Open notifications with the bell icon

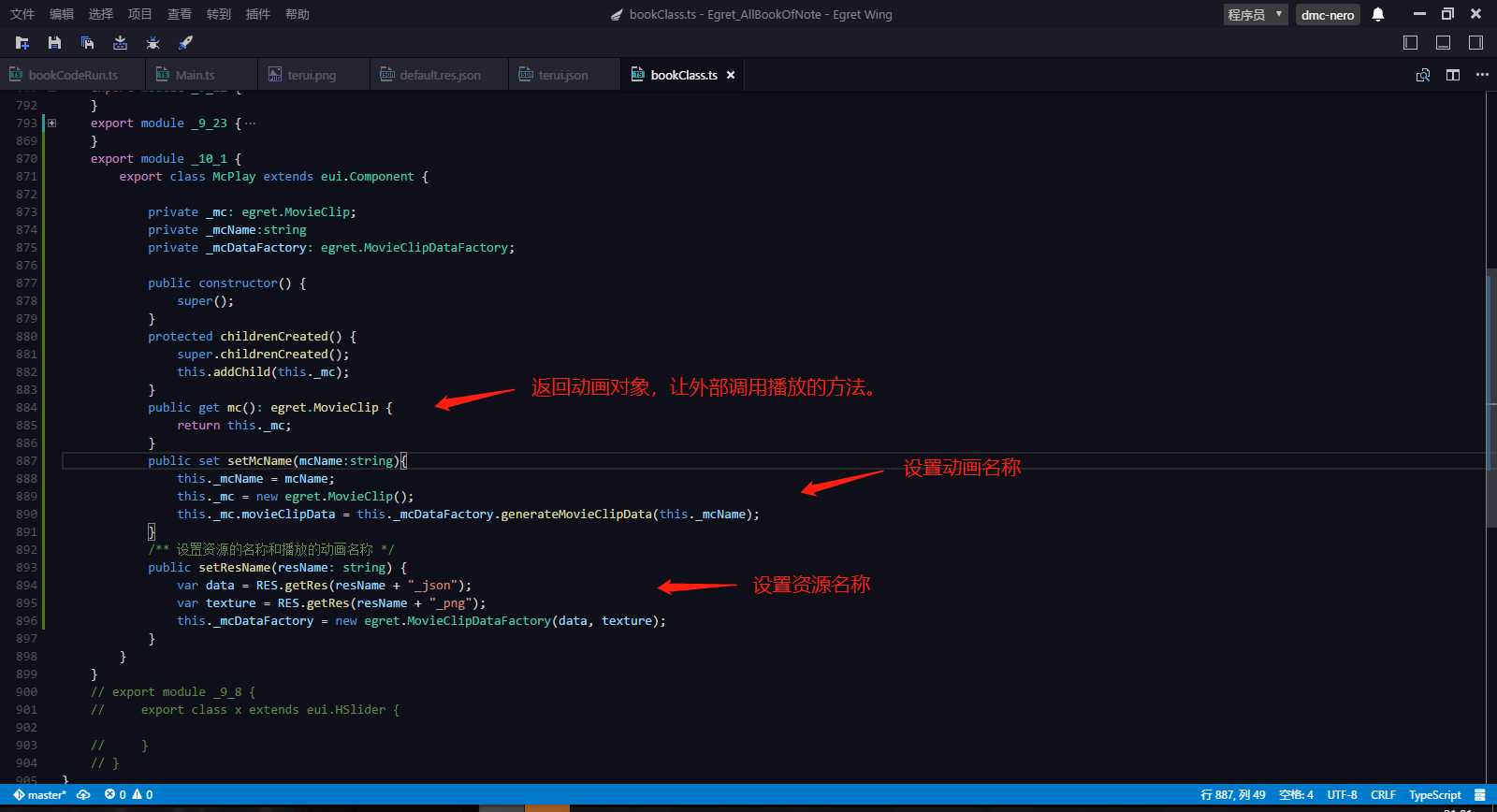pyautogui.click(x=1378, y=14)
